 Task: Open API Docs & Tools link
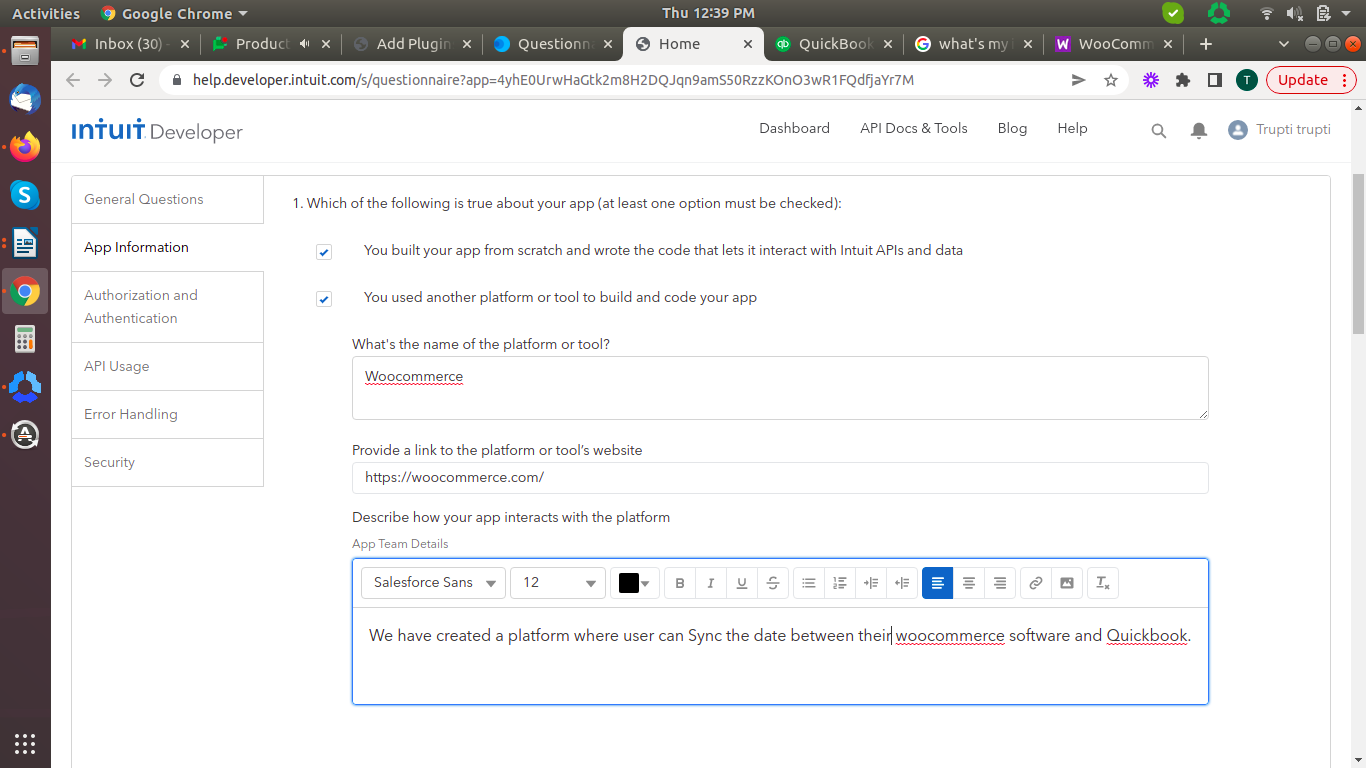point(913,128)
